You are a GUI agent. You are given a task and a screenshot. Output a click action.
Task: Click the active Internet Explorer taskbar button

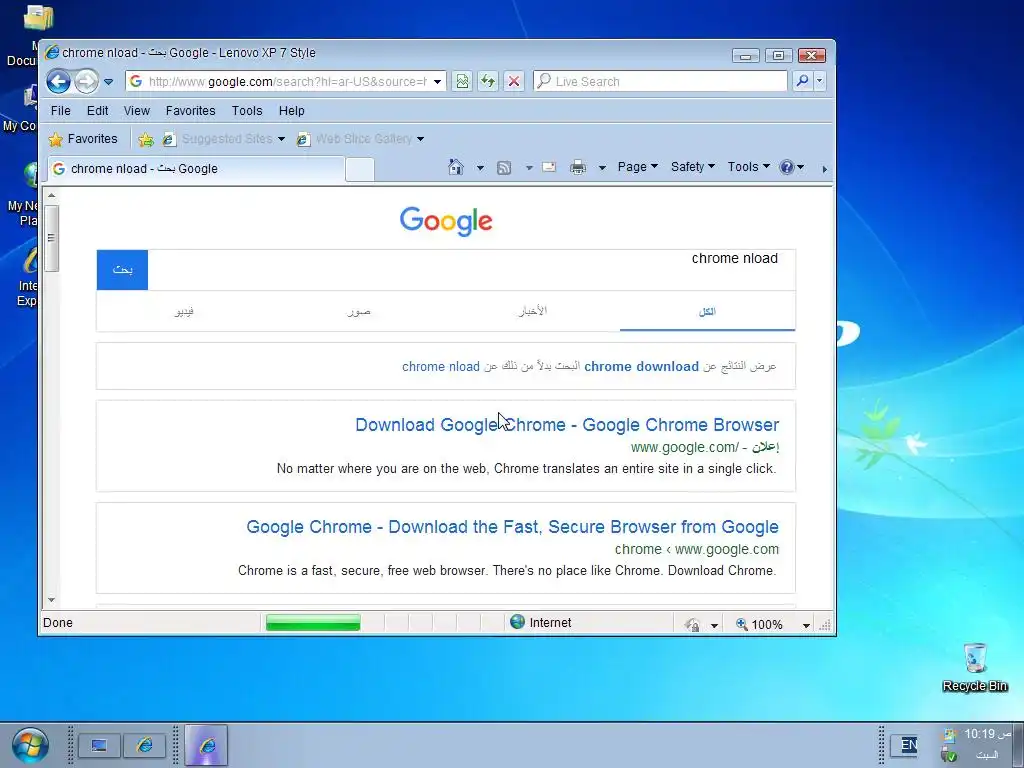206,745
